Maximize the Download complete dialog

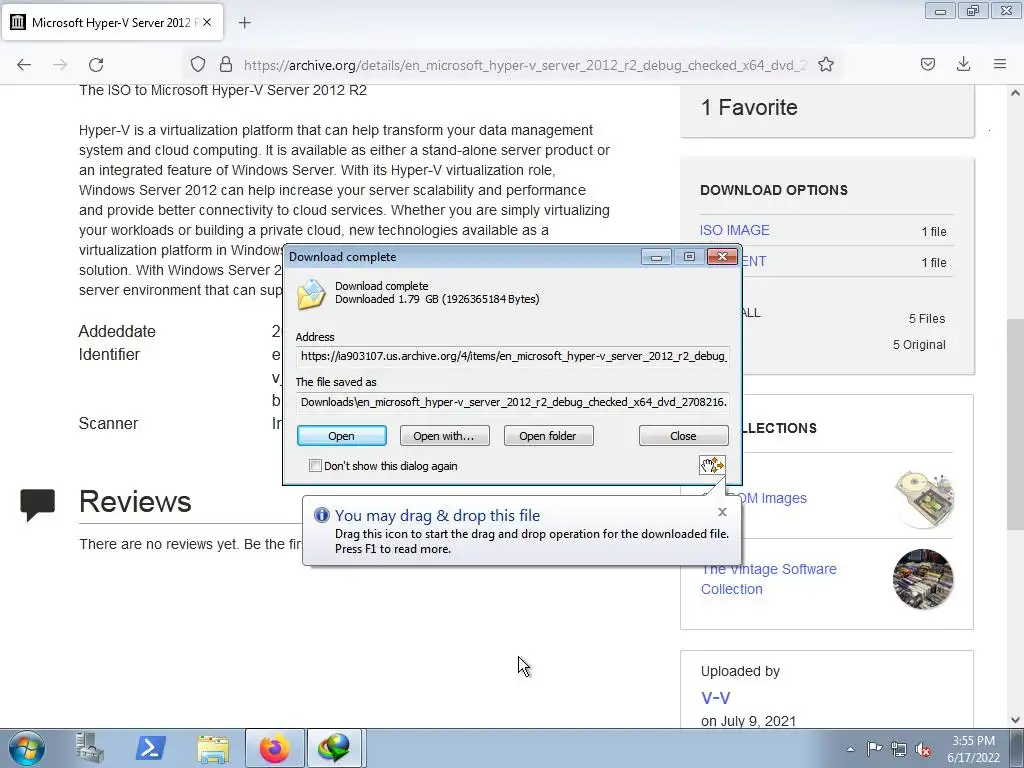click(x=689, y=257)
